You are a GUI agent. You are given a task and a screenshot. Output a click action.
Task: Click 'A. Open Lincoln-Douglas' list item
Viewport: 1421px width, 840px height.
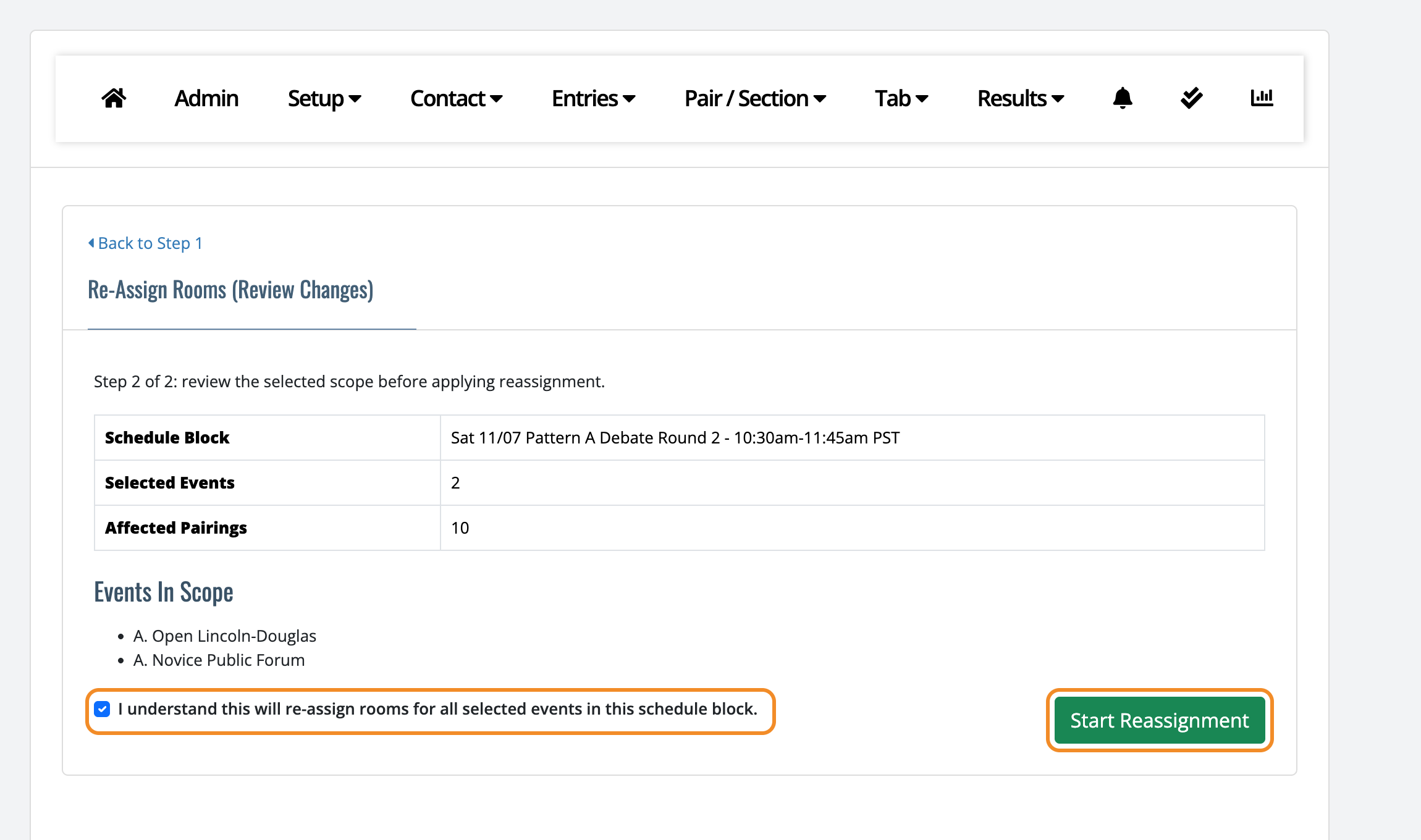[225, 636]
